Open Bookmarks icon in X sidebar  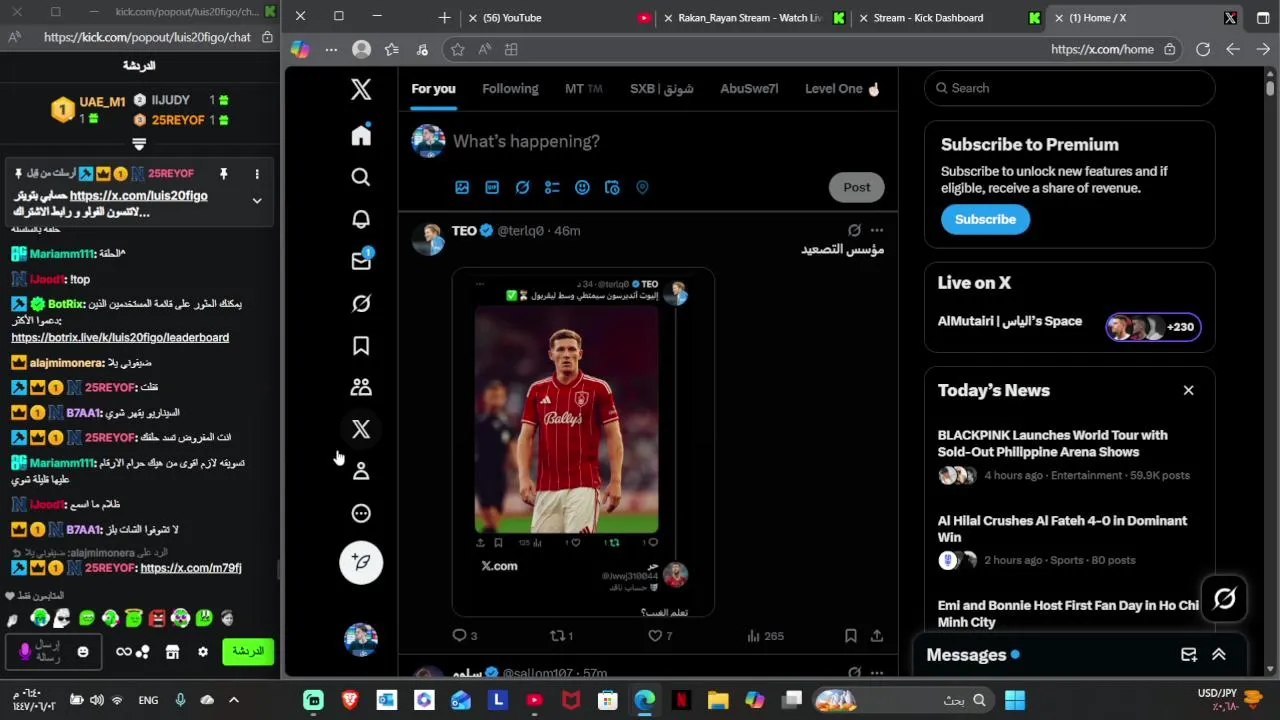click(x=361, y=345)
